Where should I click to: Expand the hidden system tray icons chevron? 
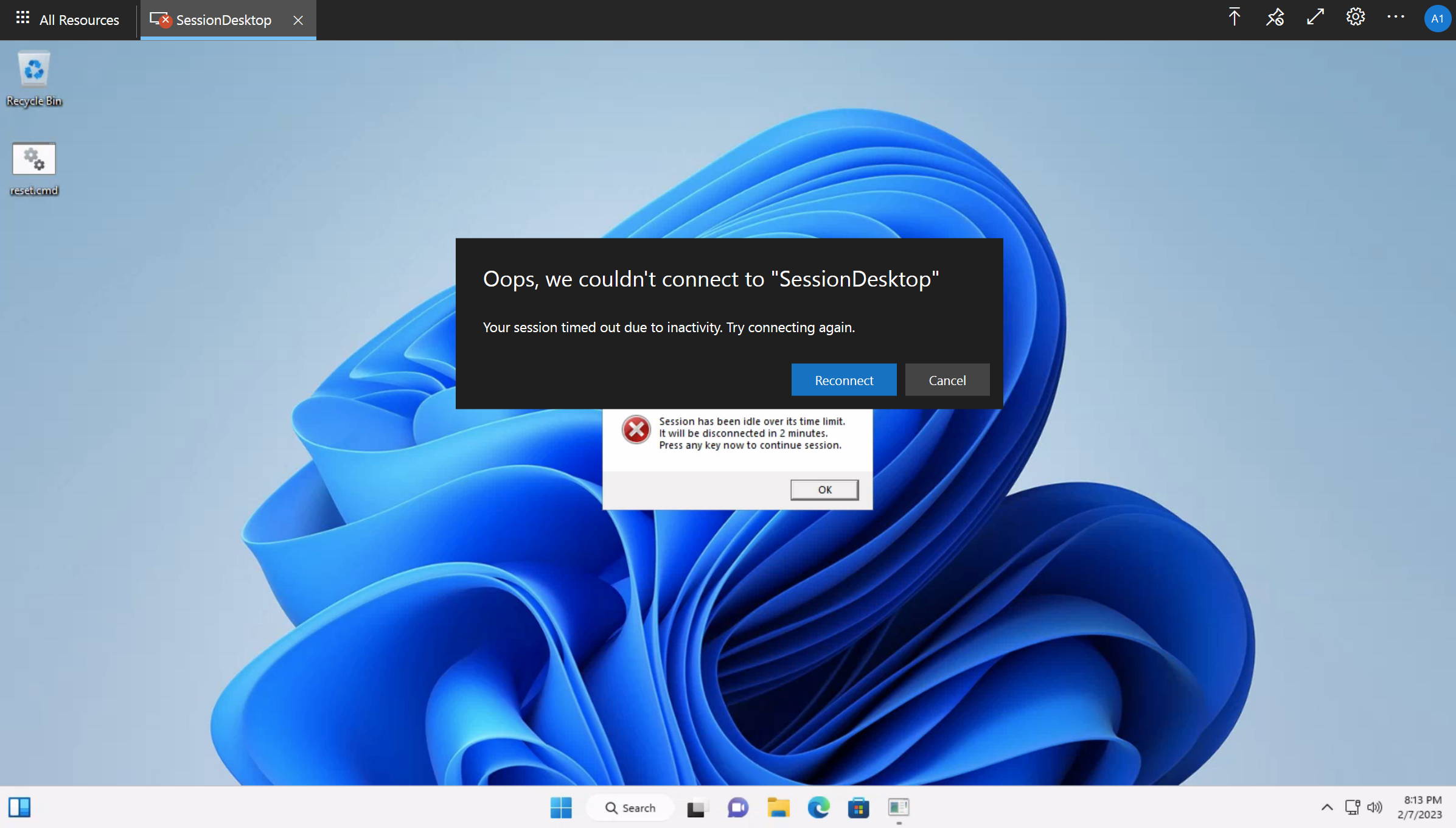(x=1327, y=808)
